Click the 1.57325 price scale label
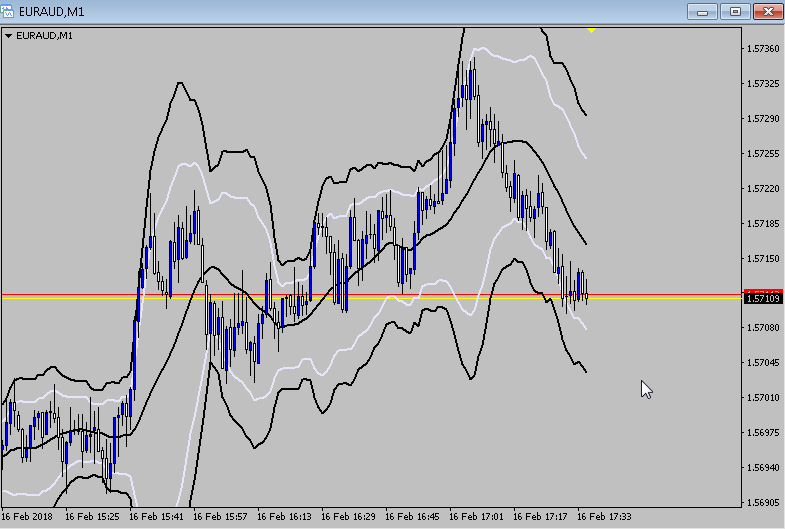This screenshot has height=529, width=785. [x=763, y=84]
